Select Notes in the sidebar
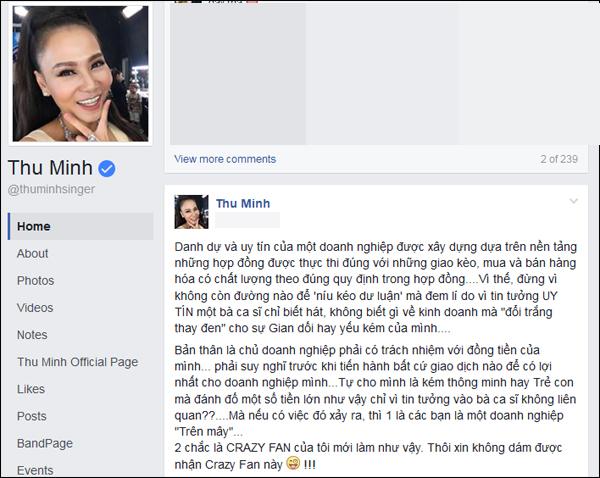 click(32, 335)
